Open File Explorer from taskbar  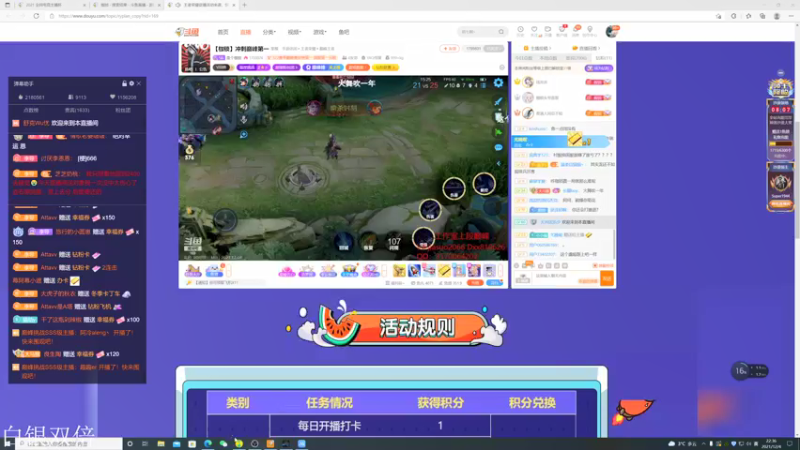point(161,444)
